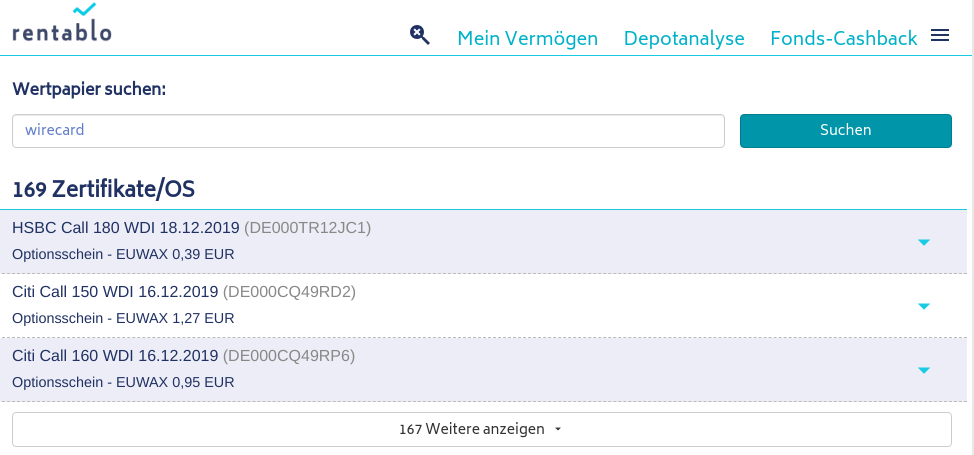This screenshot has width=974, height=455.
Task: Click Citi Call 150 WDI 16.12.2019 title
Action: (x=115, y=292)
